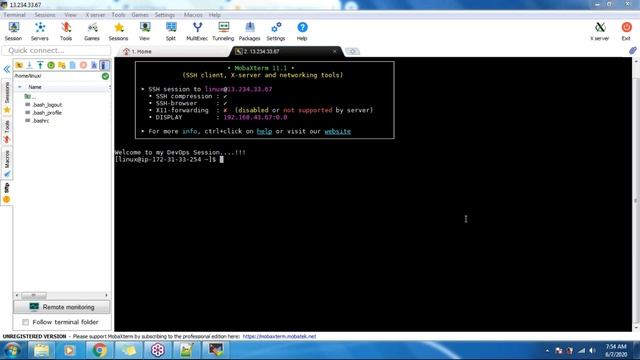
Task: Open the mobaxterm.mobatek.net link in status bar
Action: coord(279,336)
